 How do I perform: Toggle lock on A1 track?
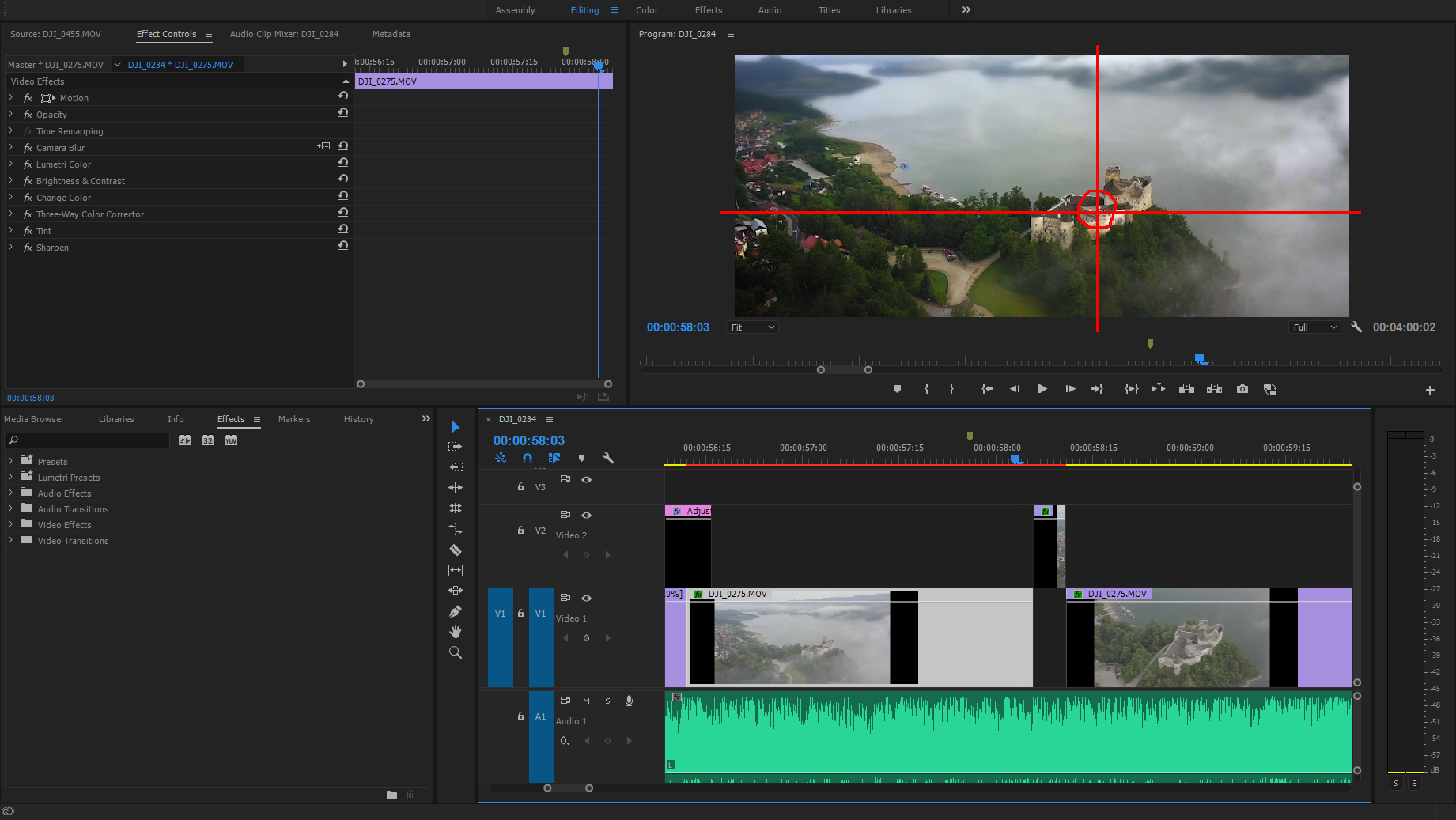click(521, 716)
